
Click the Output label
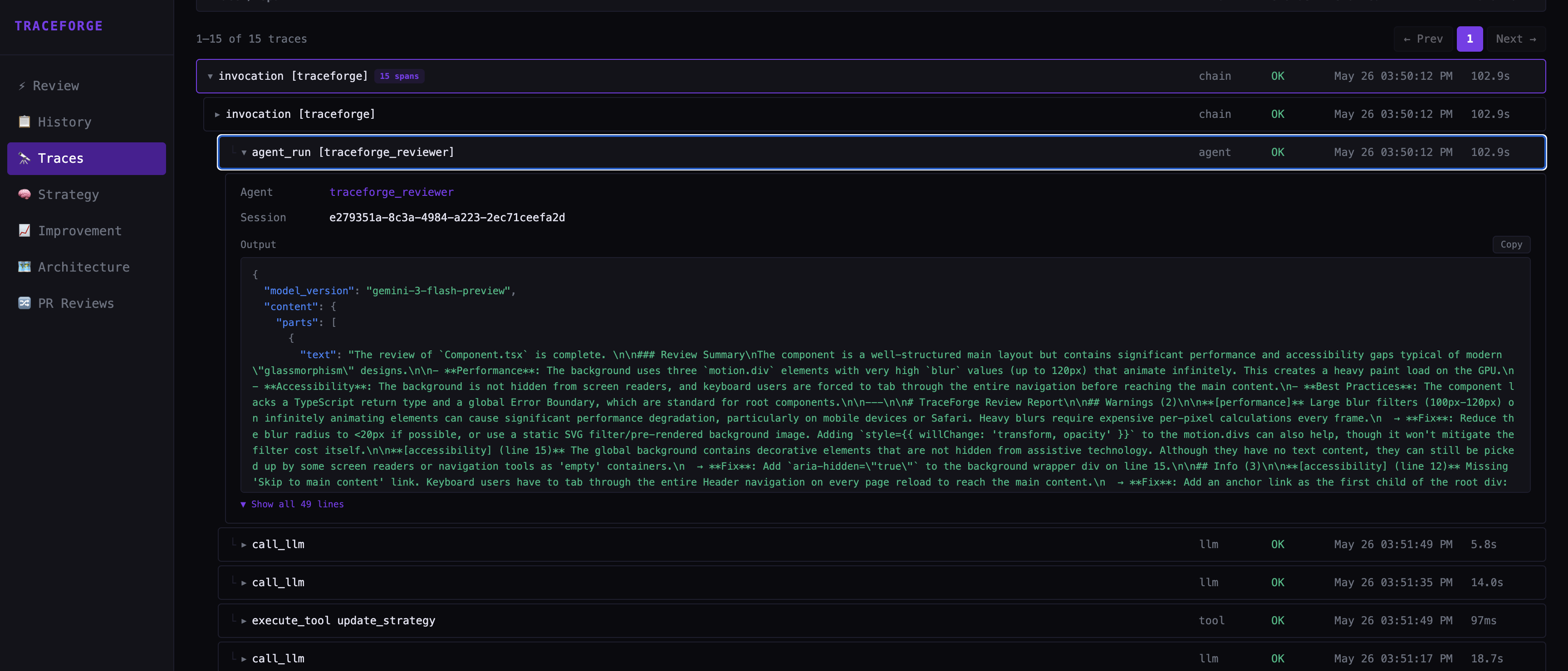[x=258, y=244]
